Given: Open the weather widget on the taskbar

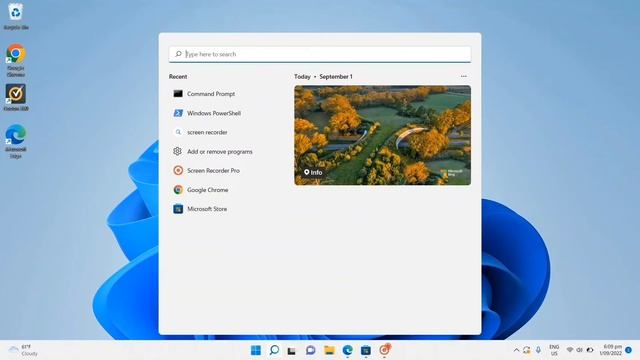Looking at the screenshot, I should tap(24, 350).
